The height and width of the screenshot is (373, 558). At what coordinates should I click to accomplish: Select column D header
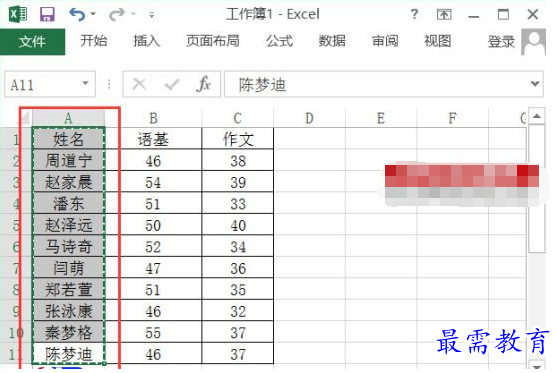(x=309, y=118)
